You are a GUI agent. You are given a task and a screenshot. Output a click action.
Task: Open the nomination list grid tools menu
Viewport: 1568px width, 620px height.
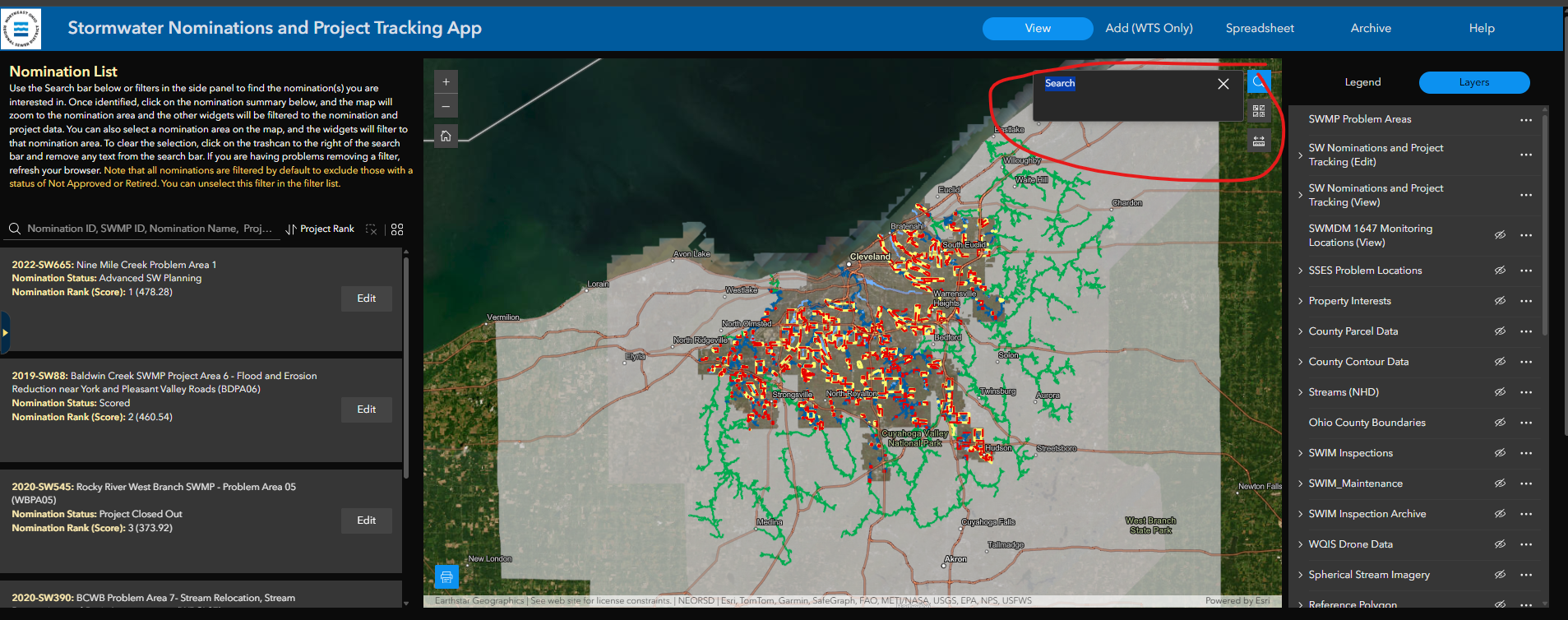(397, 229)
